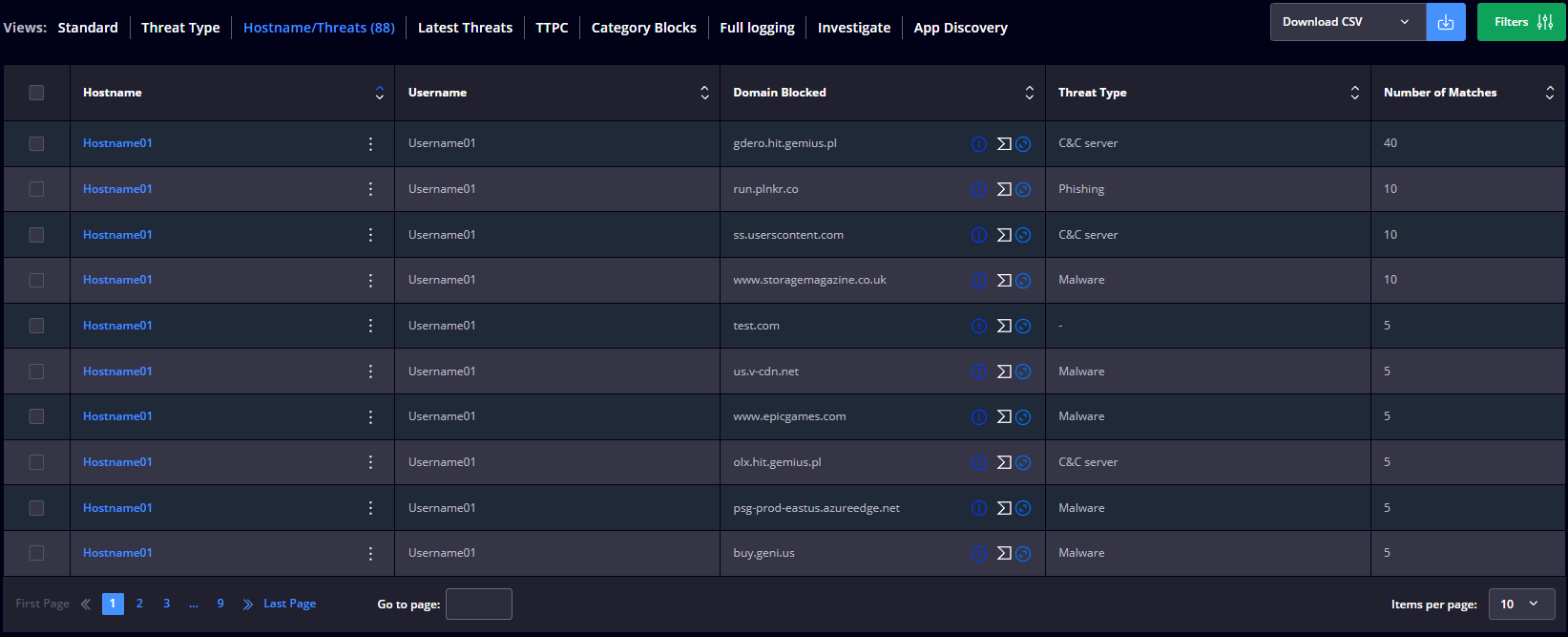Check the ss.userscontent.com row checkbox
Screen dimensions: 1568x637
pyautogui.click(x=36, y=235)
